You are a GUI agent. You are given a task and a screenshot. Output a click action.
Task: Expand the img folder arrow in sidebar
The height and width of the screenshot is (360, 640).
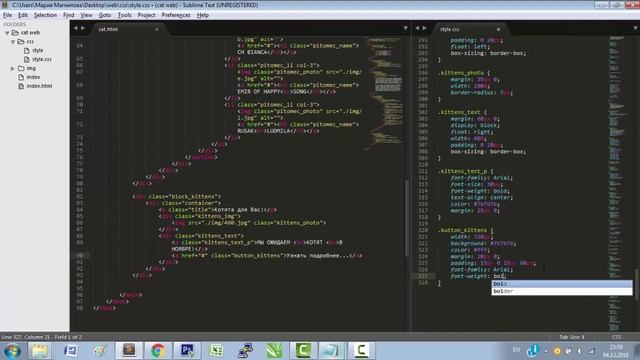pyautogui.click(x=13, y=68)
